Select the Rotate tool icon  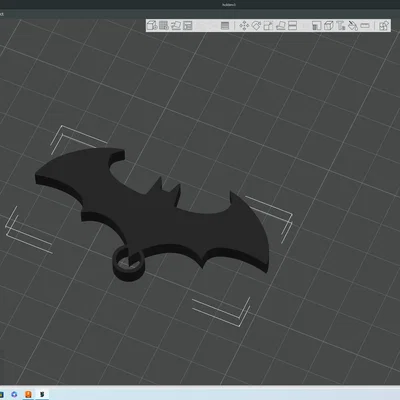tap(256, 25)
